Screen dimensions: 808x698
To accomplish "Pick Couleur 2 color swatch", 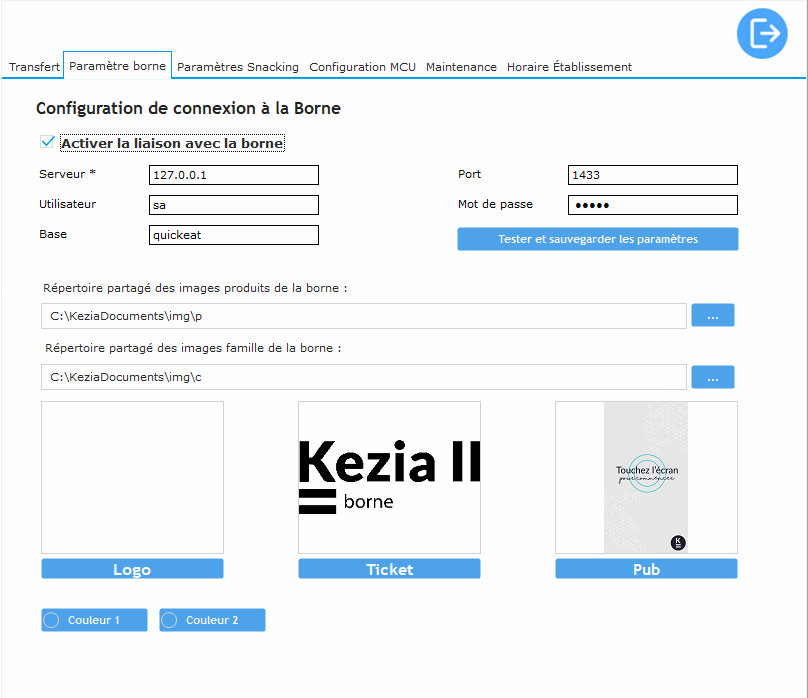I will [x=212, y=620].
